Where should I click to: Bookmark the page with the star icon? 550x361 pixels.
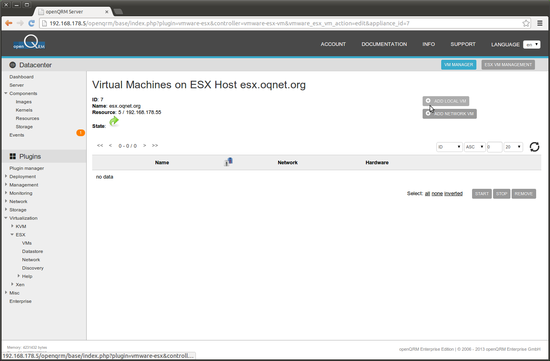click(x=526, y=23)
